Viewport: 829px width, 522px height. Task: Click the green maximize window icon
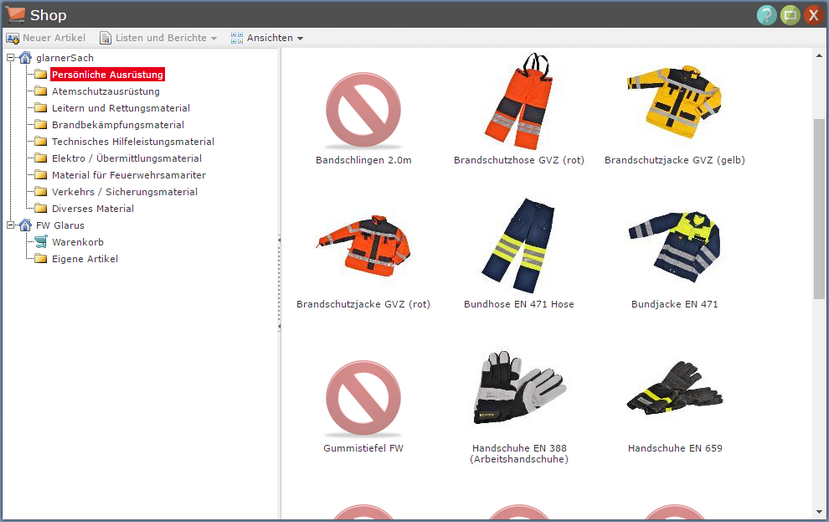(790, 15)
